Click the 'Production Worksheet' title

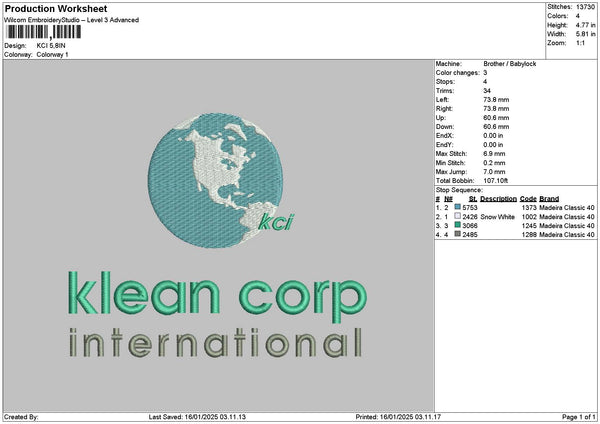click(x=56, y=8)
